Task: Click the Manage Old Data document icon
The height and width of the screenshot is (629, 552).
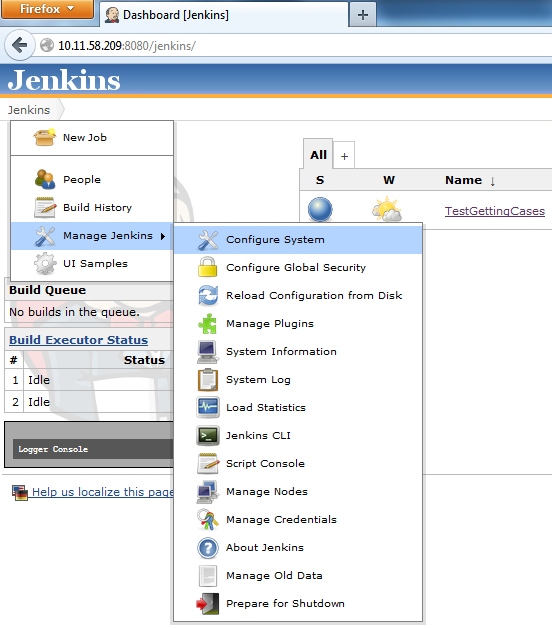Action: coord(208,576)
